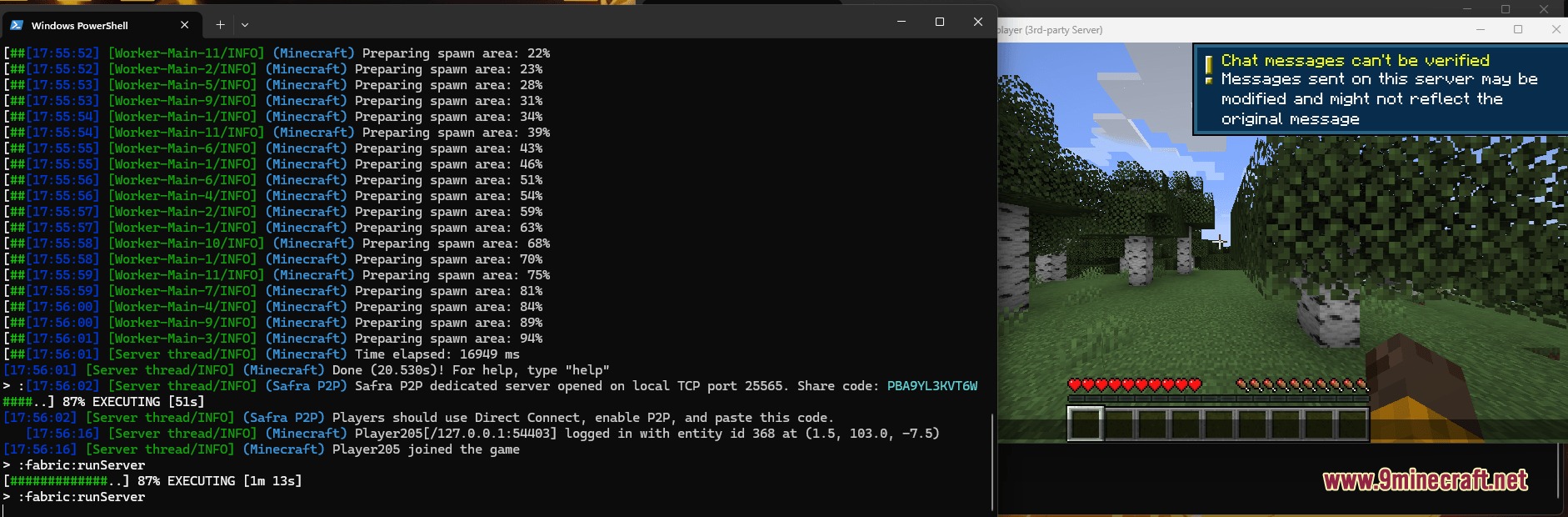1568x517 pixels.
Task: Click the Minecraft window title '(3rd-party Server)'
Action: (1064, 30)
